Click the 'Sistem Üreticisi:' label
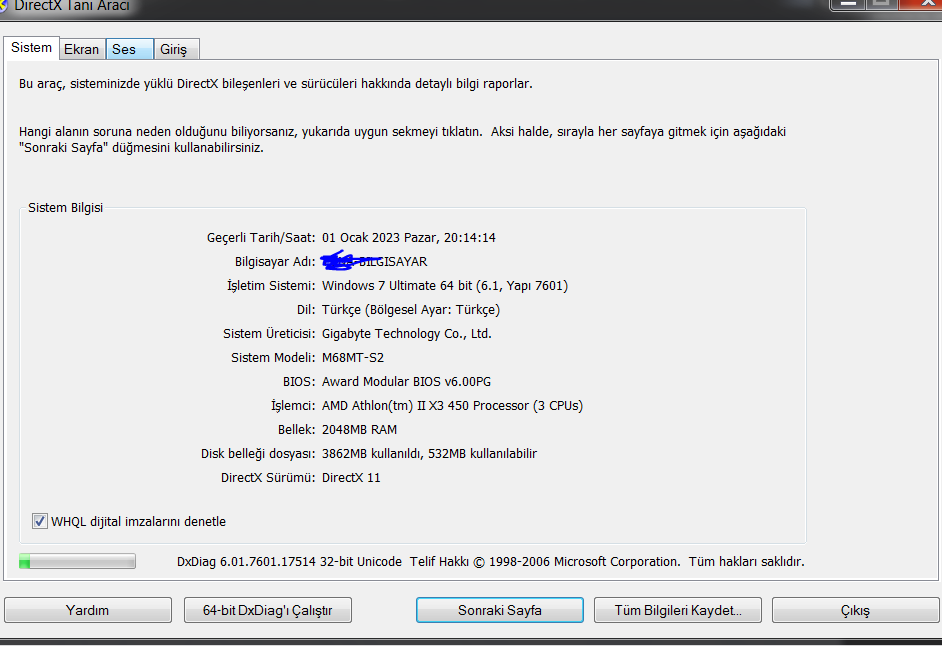This screenshot has height=646, width=942. [x=269, y=334]
